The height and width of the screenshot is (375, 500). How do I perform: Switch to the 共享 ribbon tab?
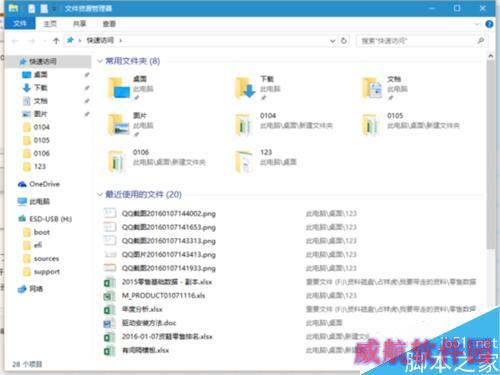(x=79, y=24)
